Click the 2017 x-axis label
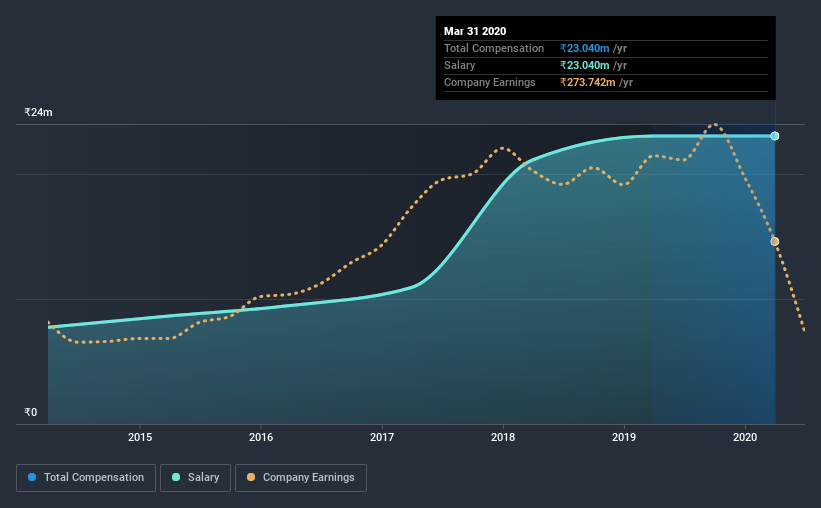Image resolution: width=821 pixels, height=508 pixels. (382, 437)
